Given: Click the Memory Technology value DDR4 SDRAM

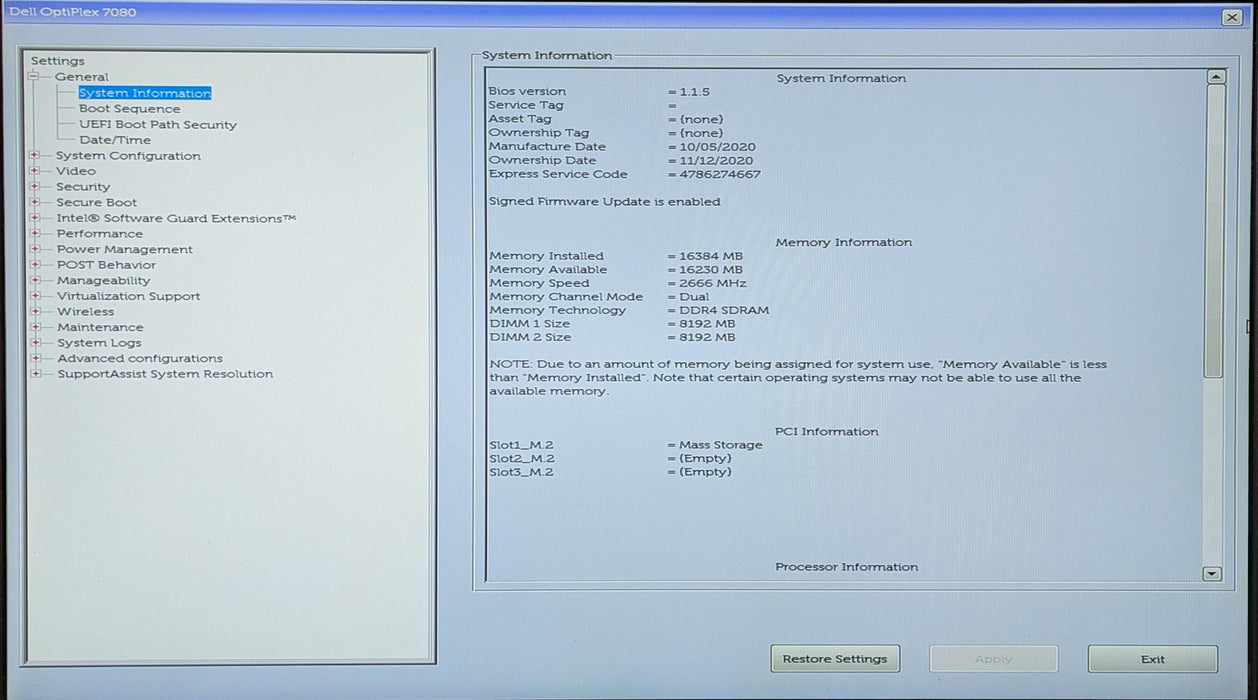Looking at the screenshot, I should click(724, 310).
